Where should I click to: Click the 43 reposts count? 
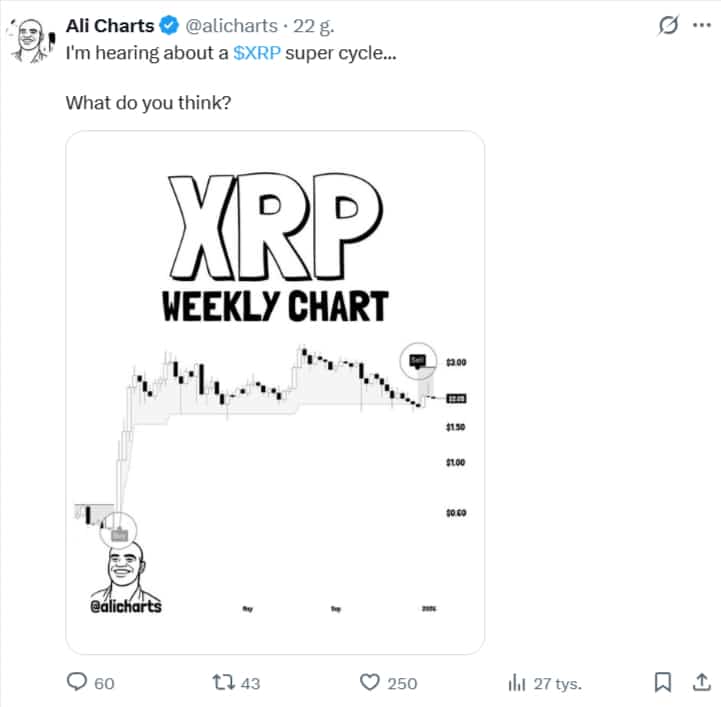(250, 683)
